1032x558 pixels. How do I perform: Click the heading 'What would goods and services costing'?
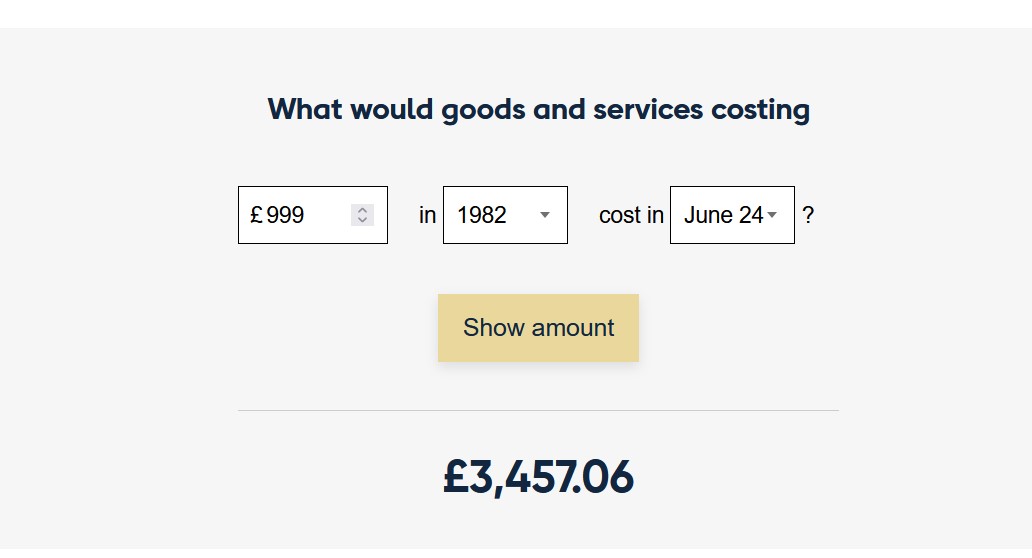point(538,109)
